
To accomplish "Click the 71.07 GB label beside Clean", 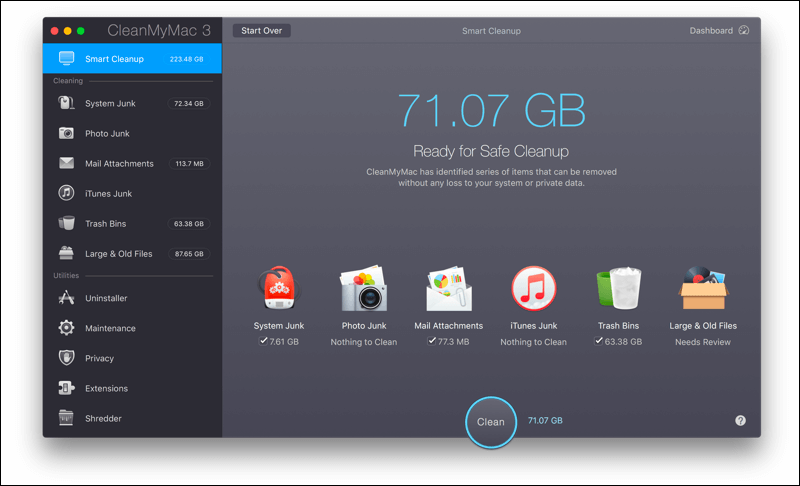I will pos(545,421).
